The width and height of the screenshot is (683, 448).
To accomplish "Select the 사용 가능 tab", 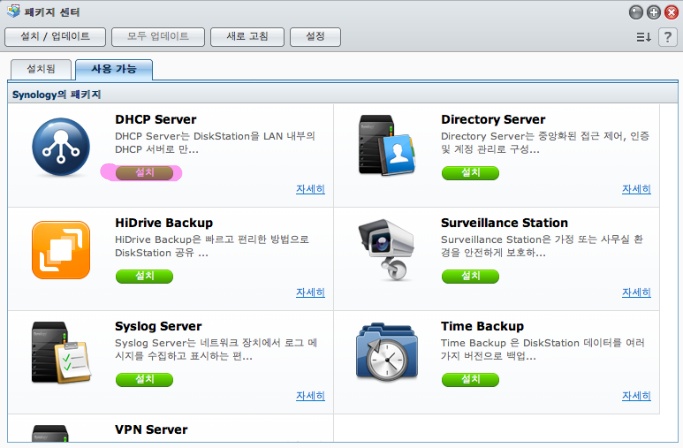I will [x=114, y=69].
